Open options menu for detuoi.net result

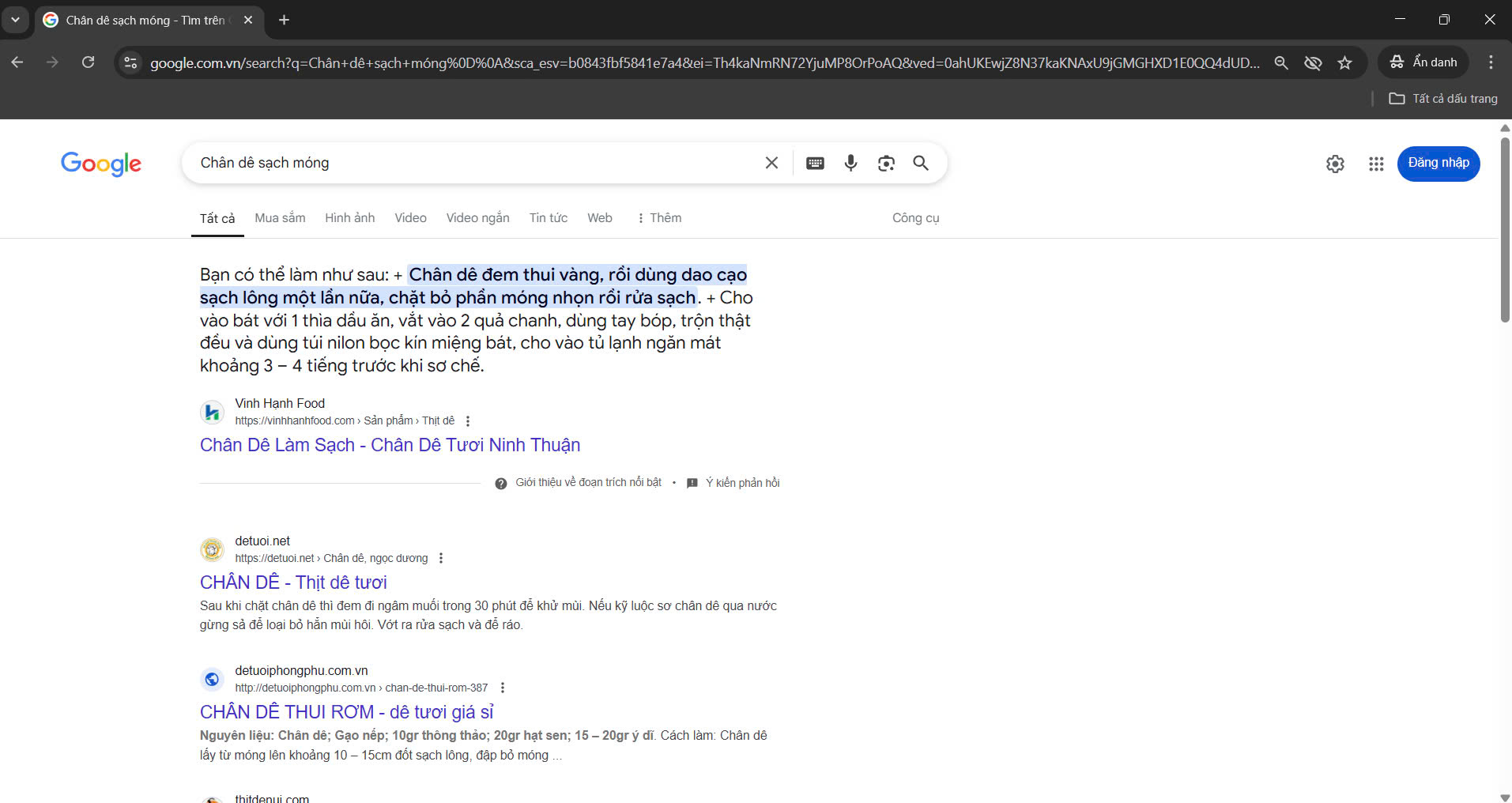[441, 559]
